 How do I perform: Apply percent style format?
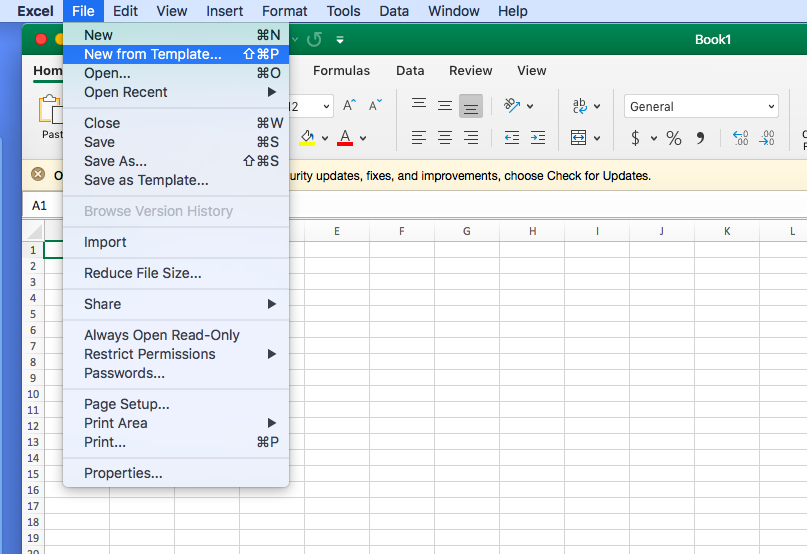coord(674,138)
